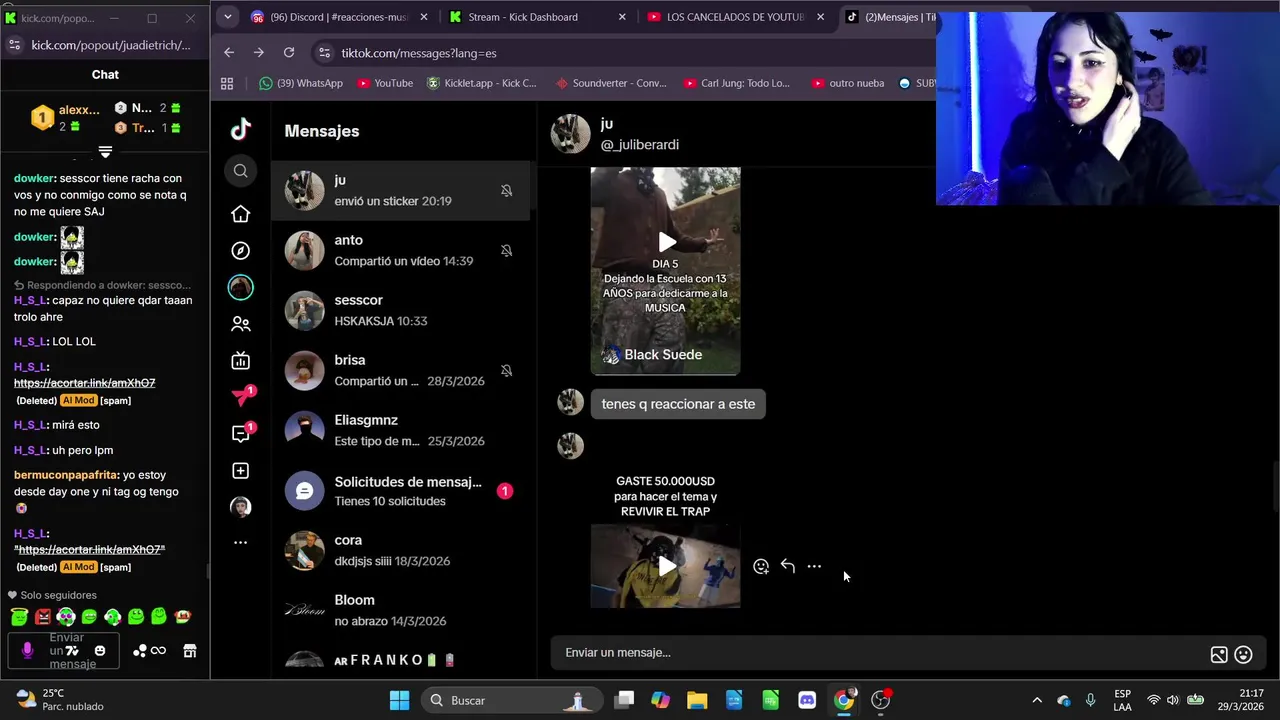Viewport: 1280px width, 720px height.
Task: Open the LIVE icon in TikTok sidebar
Action: pos(241,361)
